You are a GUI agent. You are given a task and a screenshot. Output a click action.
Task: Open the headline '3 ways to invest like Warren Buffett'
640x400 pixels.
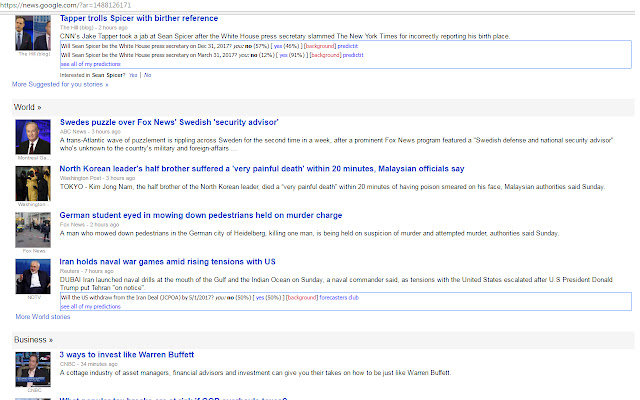coord(127,355)
